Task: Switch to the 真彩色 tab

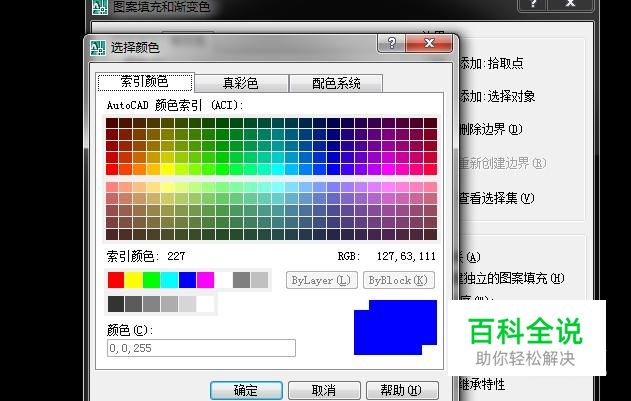Action: coord(241,83)
